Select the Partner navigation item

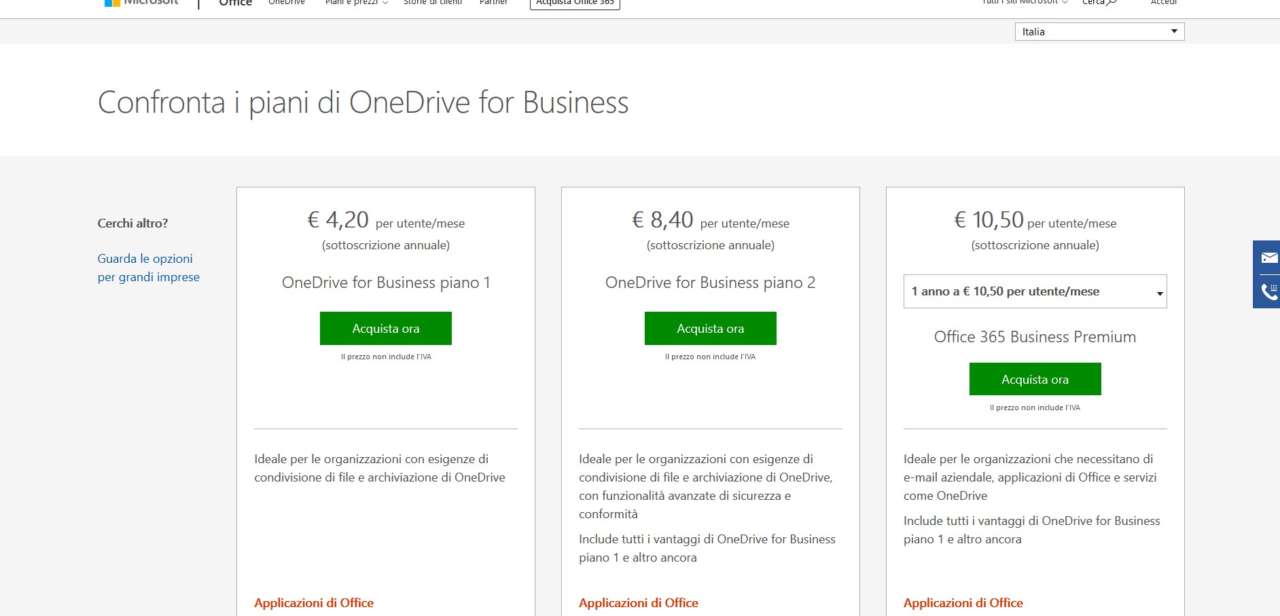pyautogui.click(x=493, y=3)
